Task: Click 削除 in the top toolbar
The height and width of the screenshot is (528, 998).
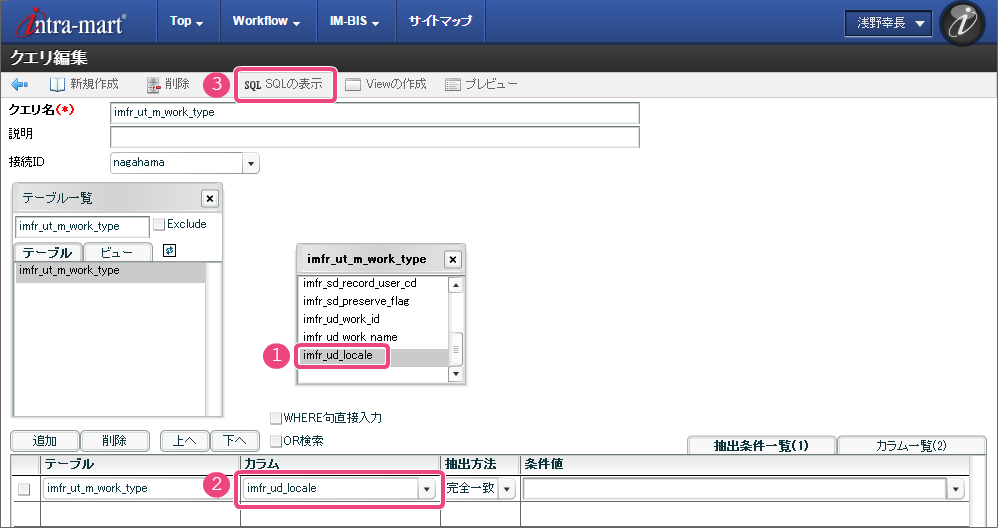Action: point(168,84)
